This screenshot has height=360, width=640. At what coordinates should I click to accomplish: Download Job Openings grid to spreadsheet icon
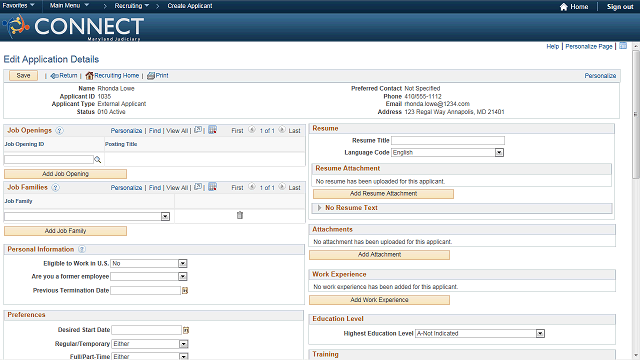[x=212, y=130]
